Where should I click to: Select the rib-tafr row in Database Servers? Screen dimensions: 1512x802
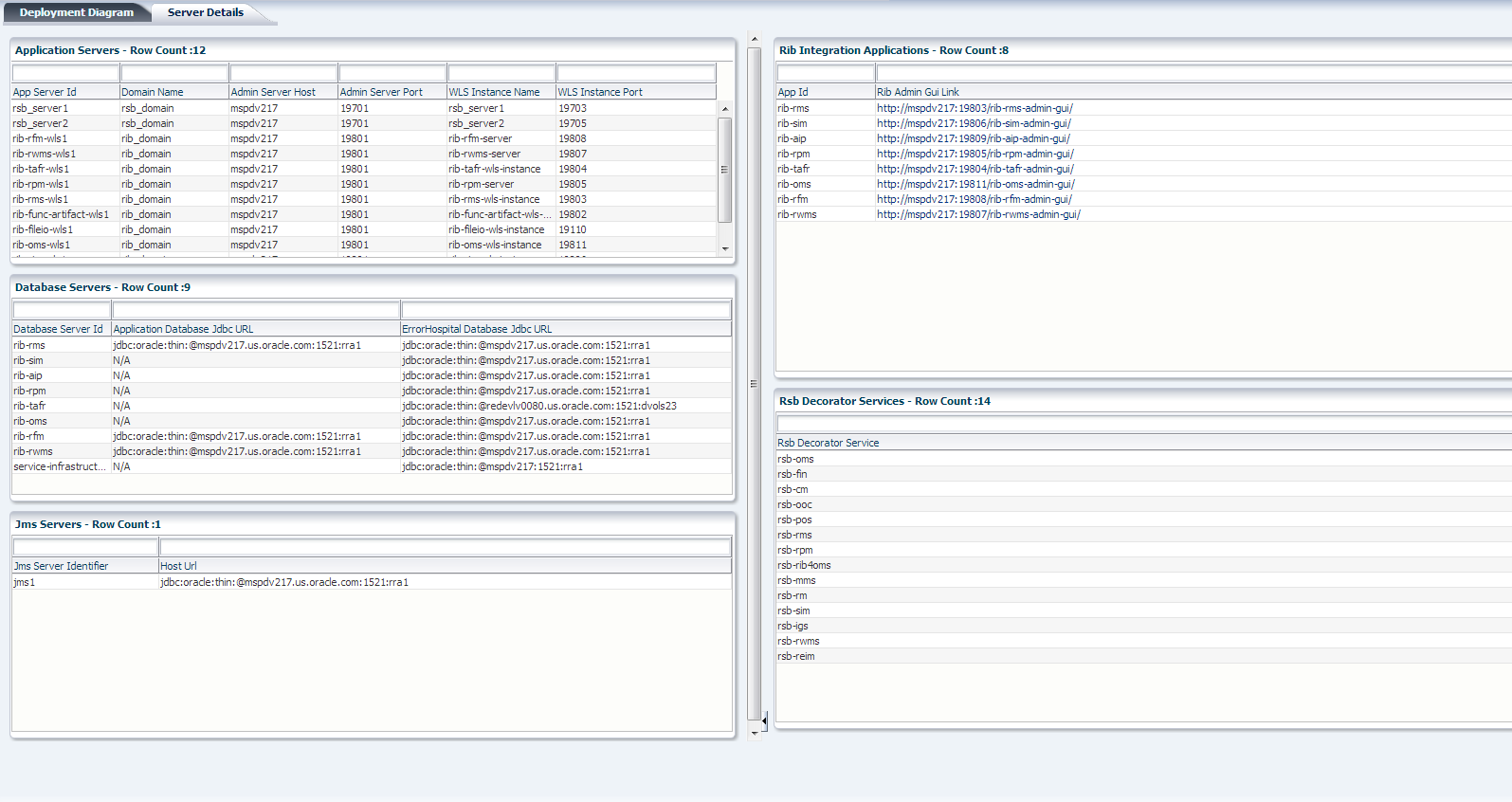372,406
